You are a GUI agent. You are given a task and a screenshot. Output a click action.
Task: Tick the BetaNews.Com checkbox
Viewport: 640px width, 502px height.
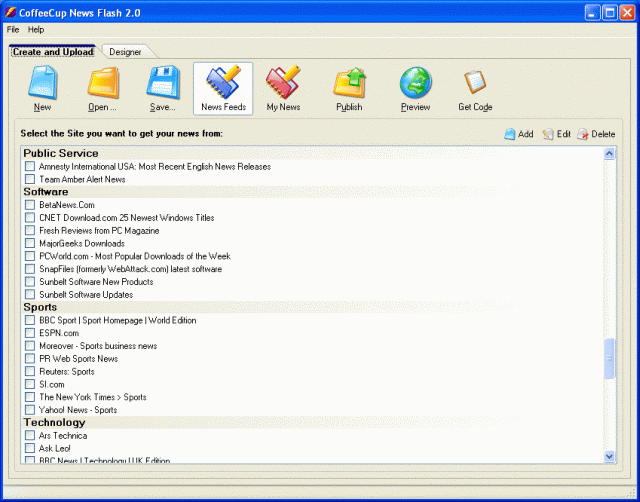point(30,204)
